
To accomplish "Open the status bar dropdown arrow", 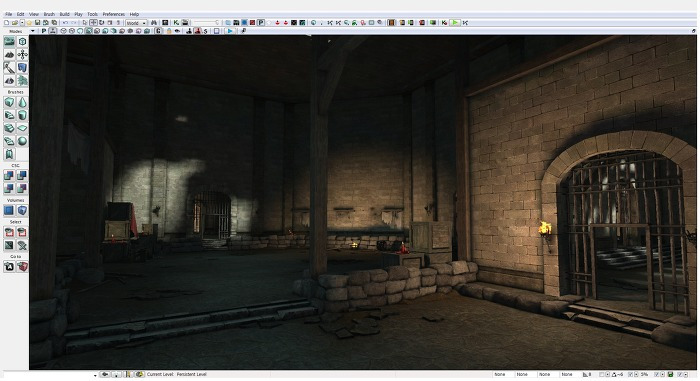I will pos(96,376).
